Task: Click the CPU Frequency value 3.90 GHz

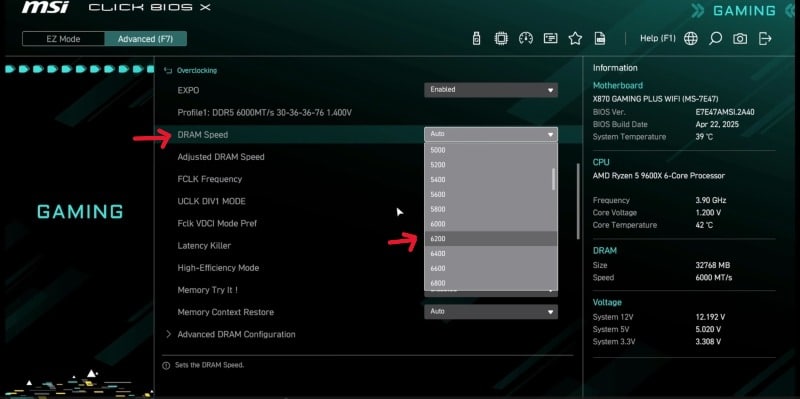Action: [x=711, y=201]
